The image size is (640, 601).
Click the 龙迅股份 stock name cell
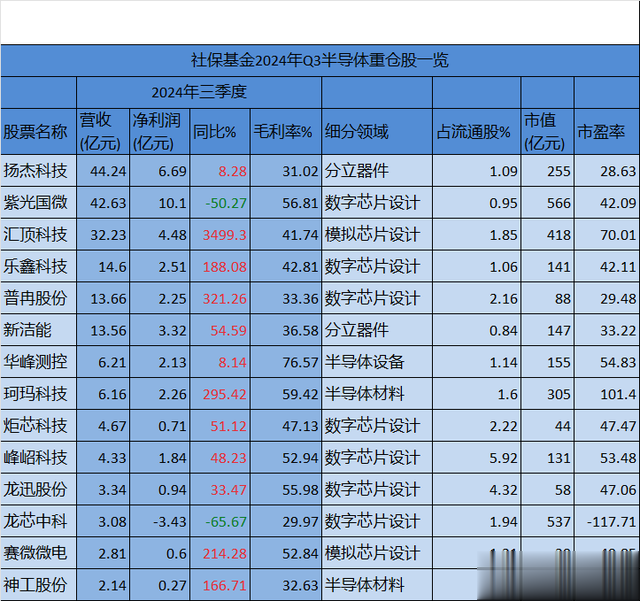click(36, 490)
